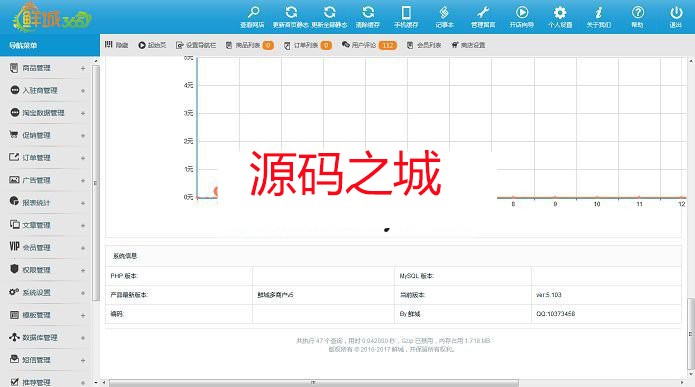Expand 模板管理 with its plus sign
The width and height of the screenshot is (695, 387).
tap(83, 316)
